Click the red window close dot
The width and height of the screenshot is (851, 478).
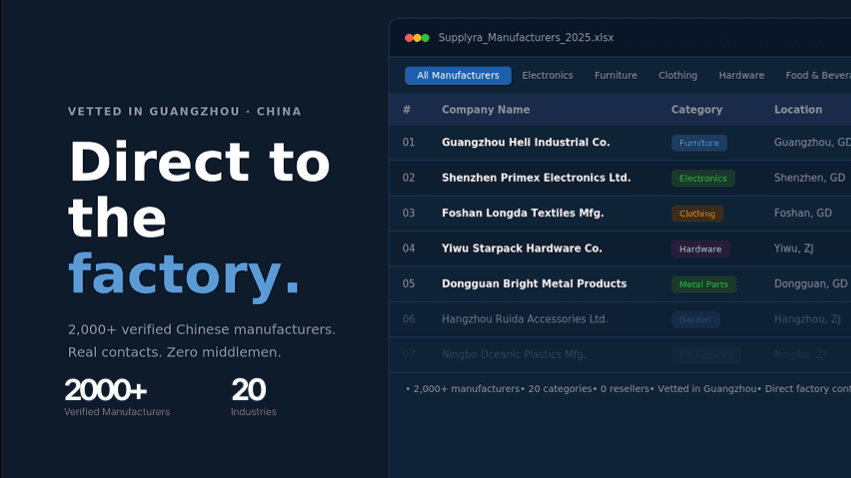(x=409, y=38)
